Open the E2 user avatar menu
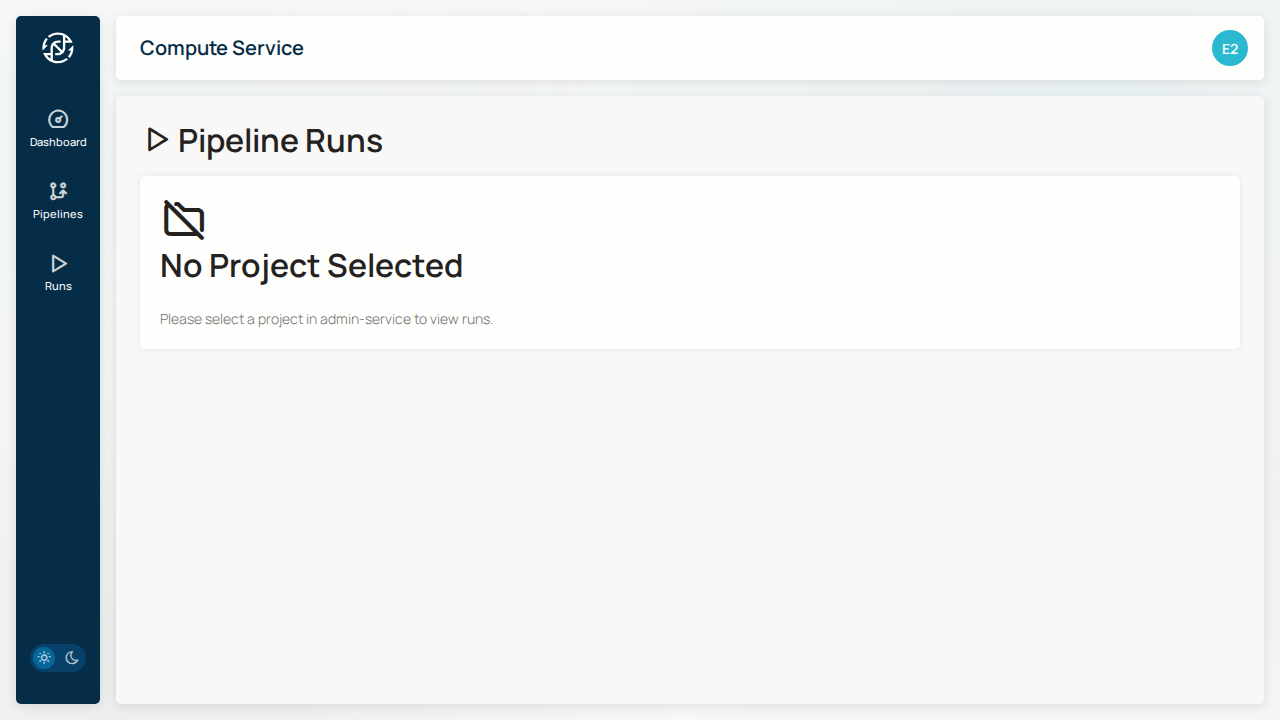Image resolution: width=1280 pixels, height=720 pixels. pyautogui.click(x=1229, y=48)
